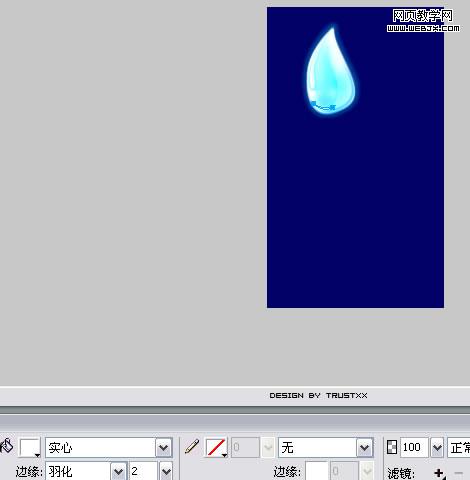Open the 羽化 fill edge dropdown

(x=86, y=471)
